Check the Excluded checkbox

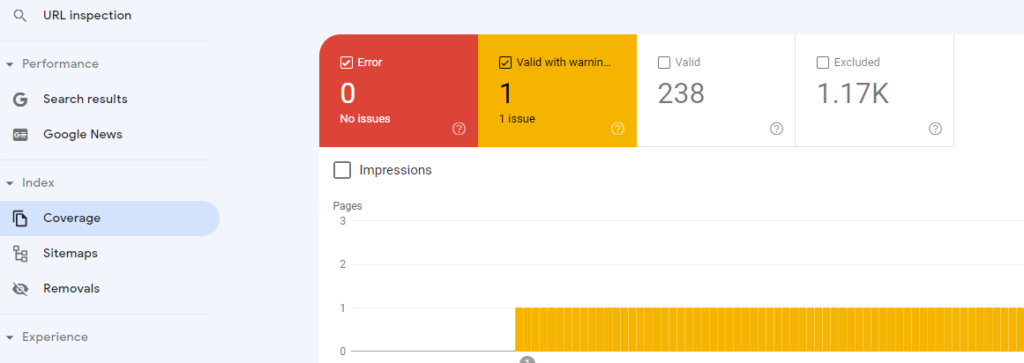click(x=823, y=63)
